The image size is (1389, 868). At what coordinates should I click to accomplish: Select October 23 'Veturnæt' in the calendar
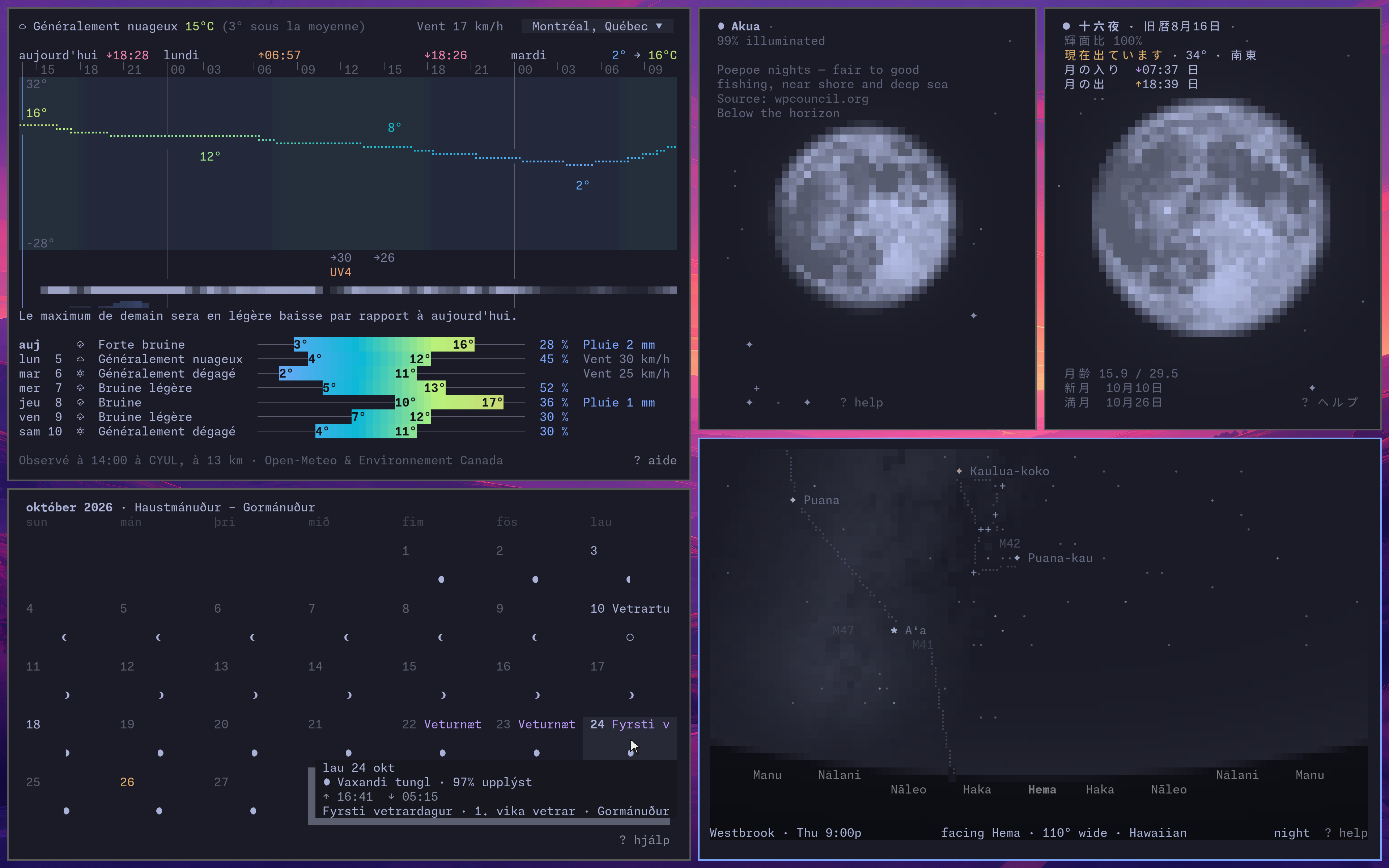[535, 724]
